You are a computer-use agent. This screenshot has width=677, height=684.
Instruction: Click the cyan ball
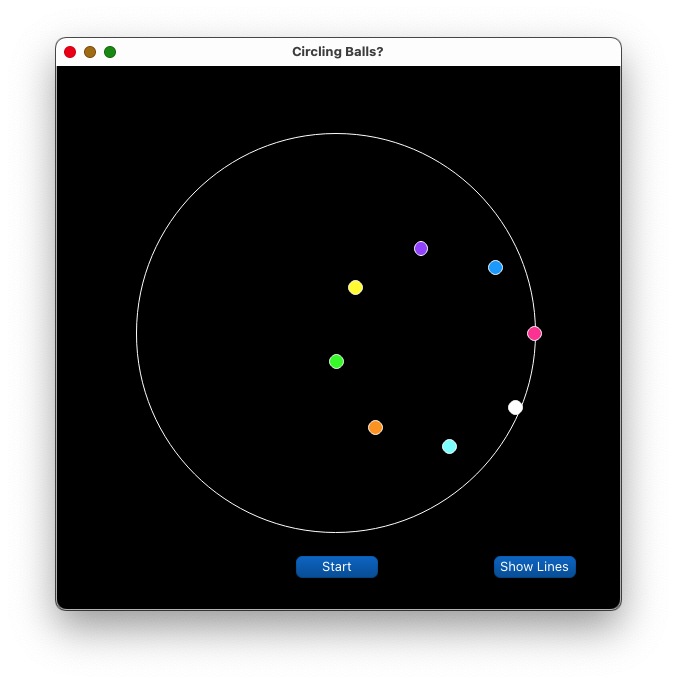(449, 446)
